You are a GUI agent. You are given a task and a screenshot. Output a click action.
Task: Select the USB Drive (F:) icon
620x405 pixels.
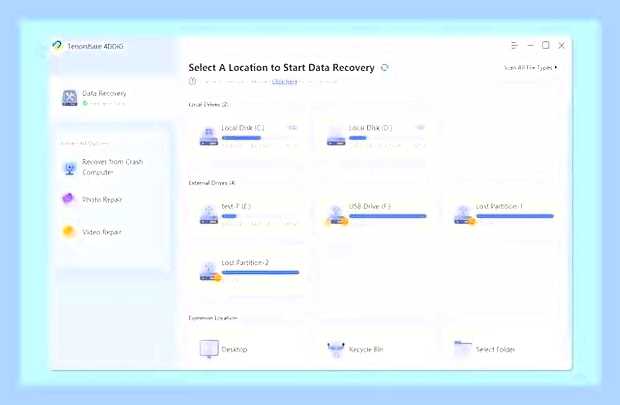(337, 215)
